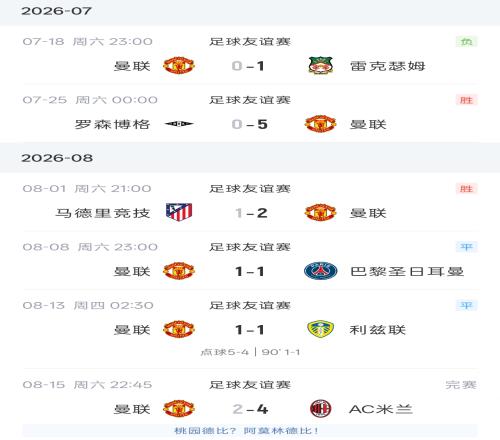Click the Wrexham club crest
Screen dimensions: 500x440
[x=320, y=66]
